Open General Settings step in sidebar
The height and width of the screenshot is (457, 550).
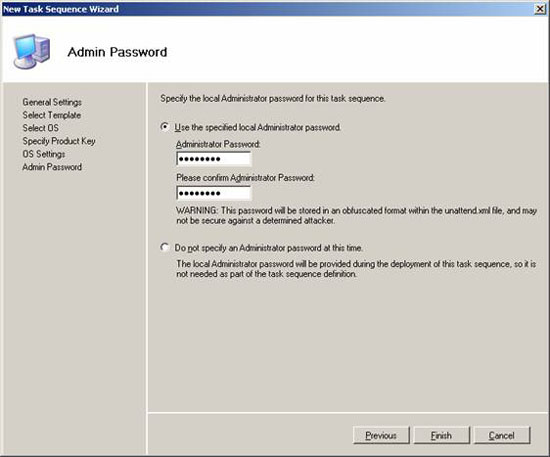[x=52, y=102]
